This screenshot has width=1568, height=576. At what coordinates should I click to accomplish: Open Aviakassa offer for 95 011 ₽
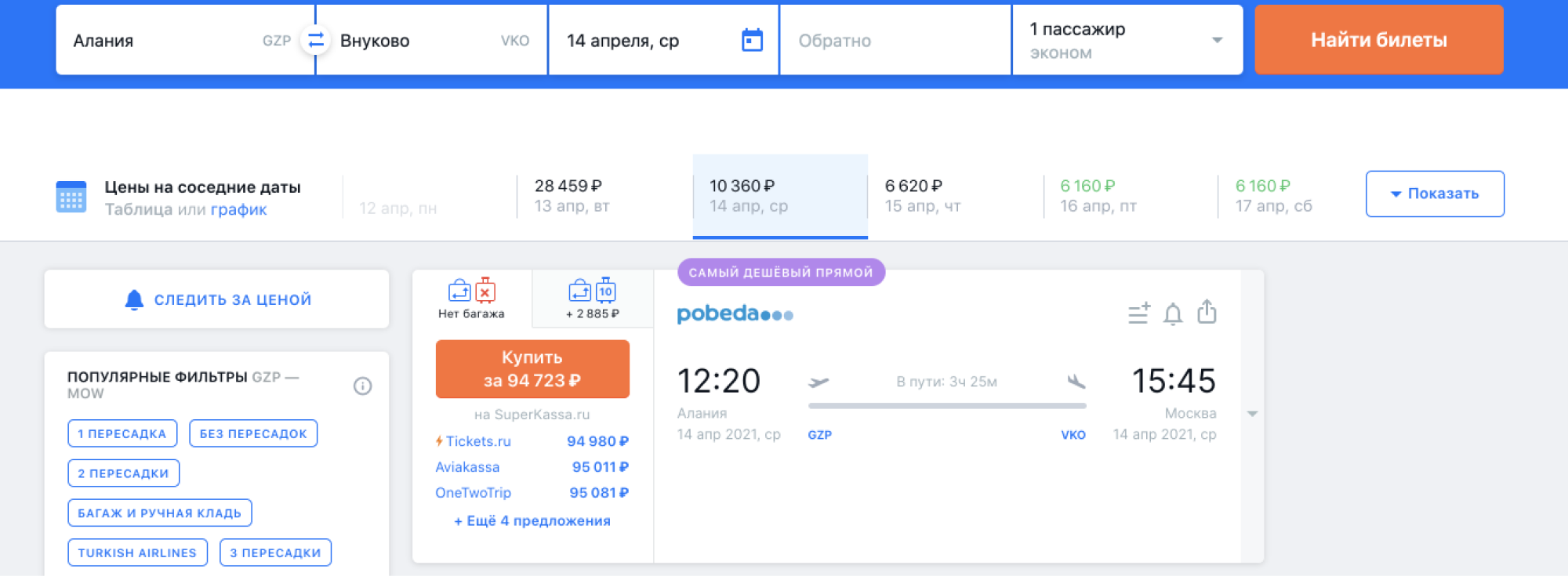click(532, 467)
